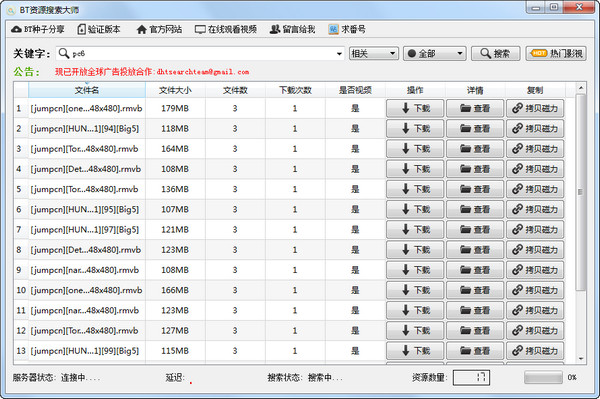Viewport: 600px width, 399px height.
Task: Download the file in row 13
Action: tap(415, 351)
